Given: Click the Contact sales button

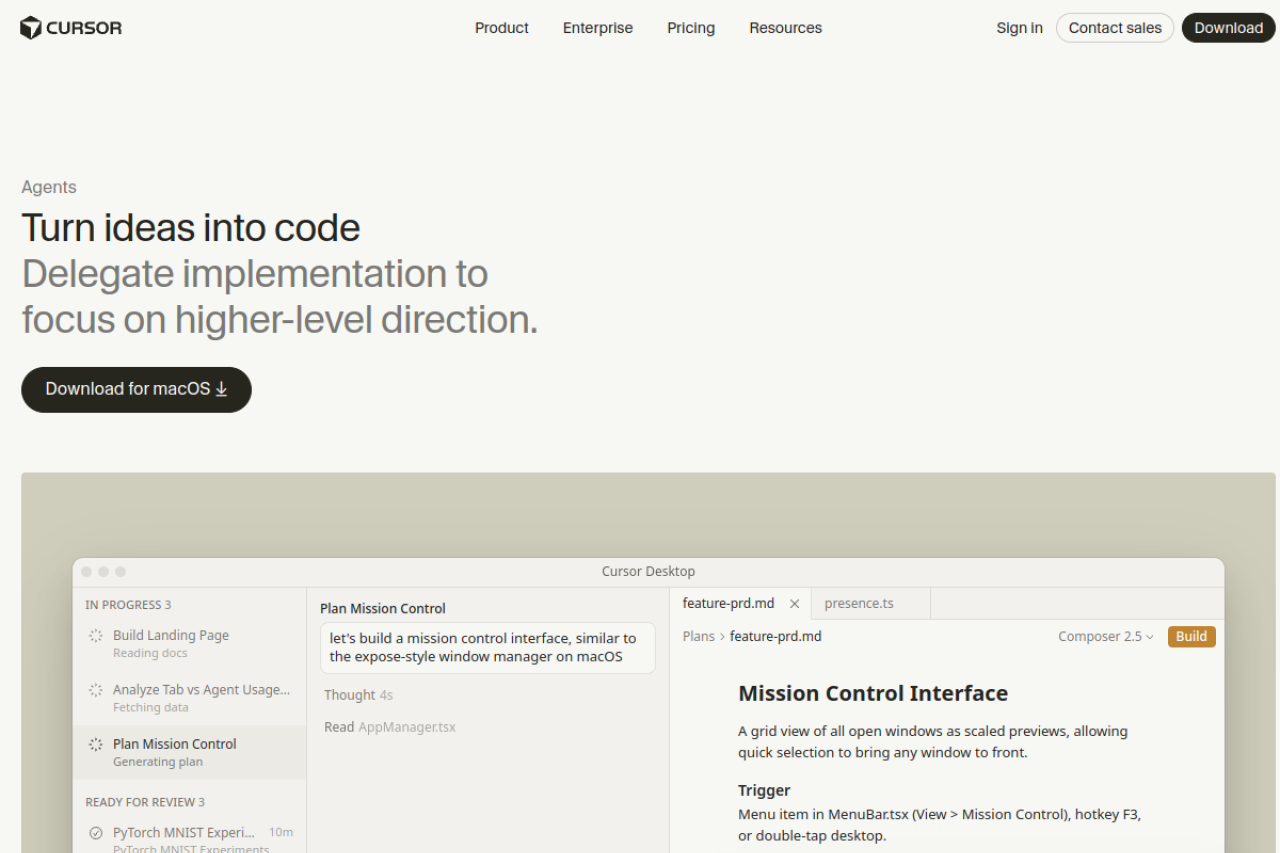Looking at the screenshot, I should point(1115,28).
